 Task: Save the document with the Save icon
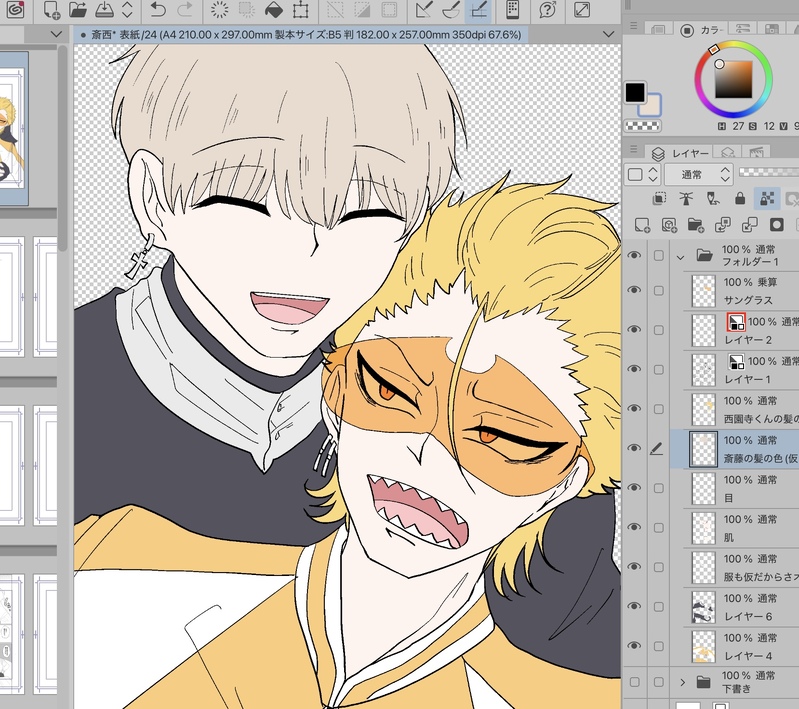pos(104,10)
